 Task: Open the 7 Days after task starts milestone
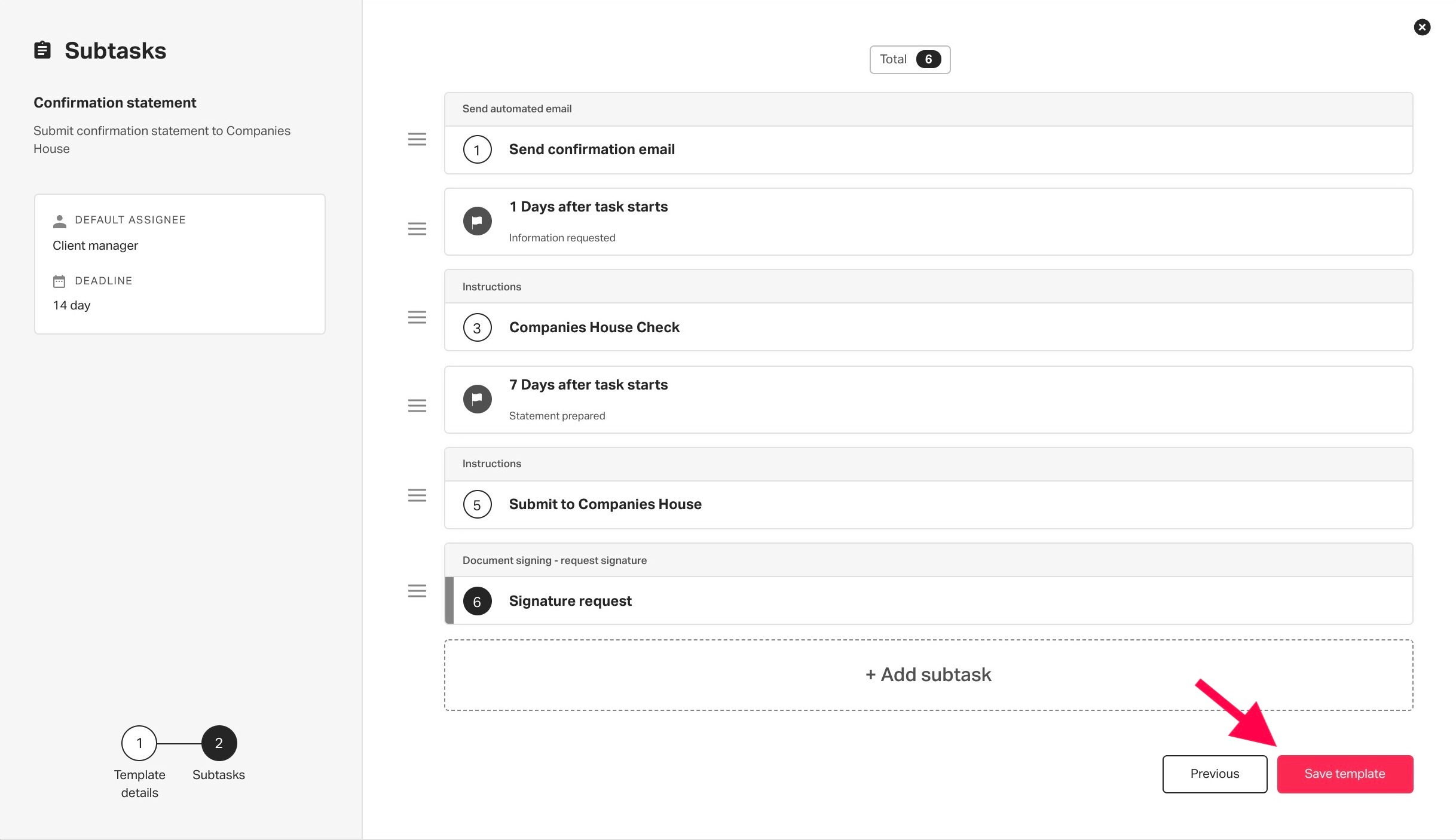pyautogui.click(x=928, y=400)
